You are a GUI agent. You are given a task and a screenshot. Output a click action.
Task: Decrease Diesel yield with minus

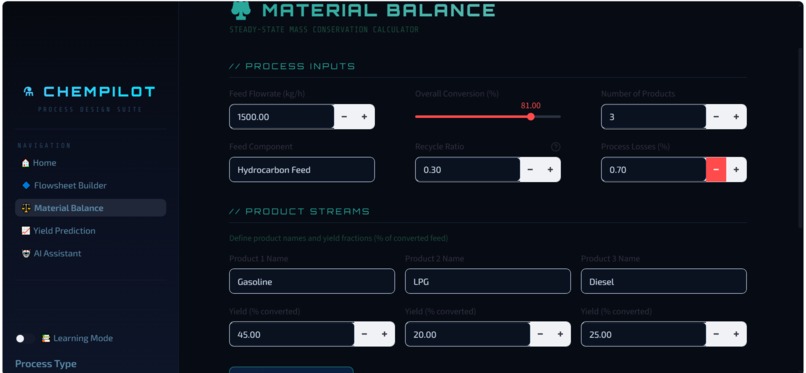(716, 334)
